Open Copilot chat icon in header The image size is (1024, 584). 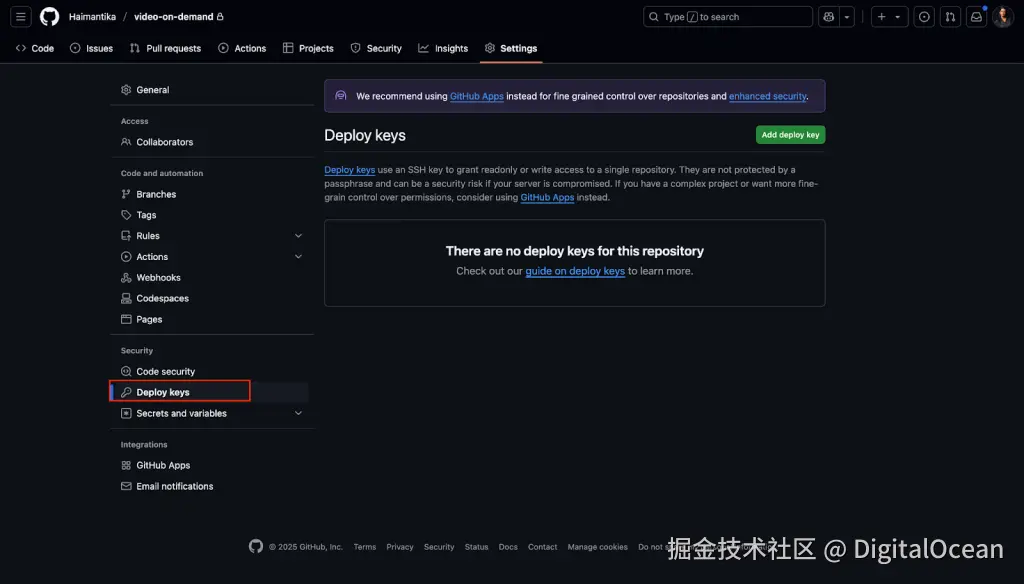click(x=829, y=17)
